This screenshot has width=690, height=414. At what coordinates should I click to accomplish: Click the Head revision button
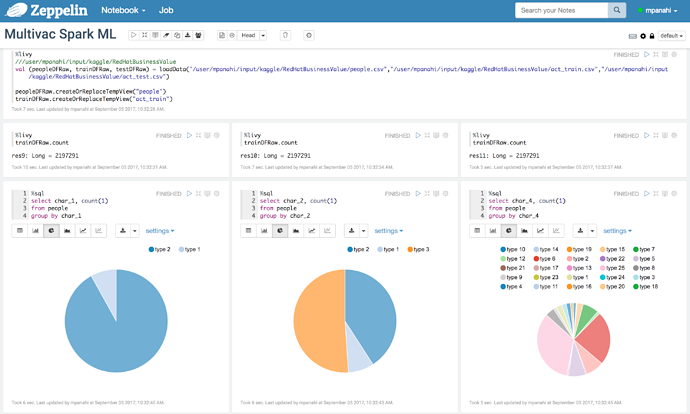pyautogui.click(x=248, y=35)
